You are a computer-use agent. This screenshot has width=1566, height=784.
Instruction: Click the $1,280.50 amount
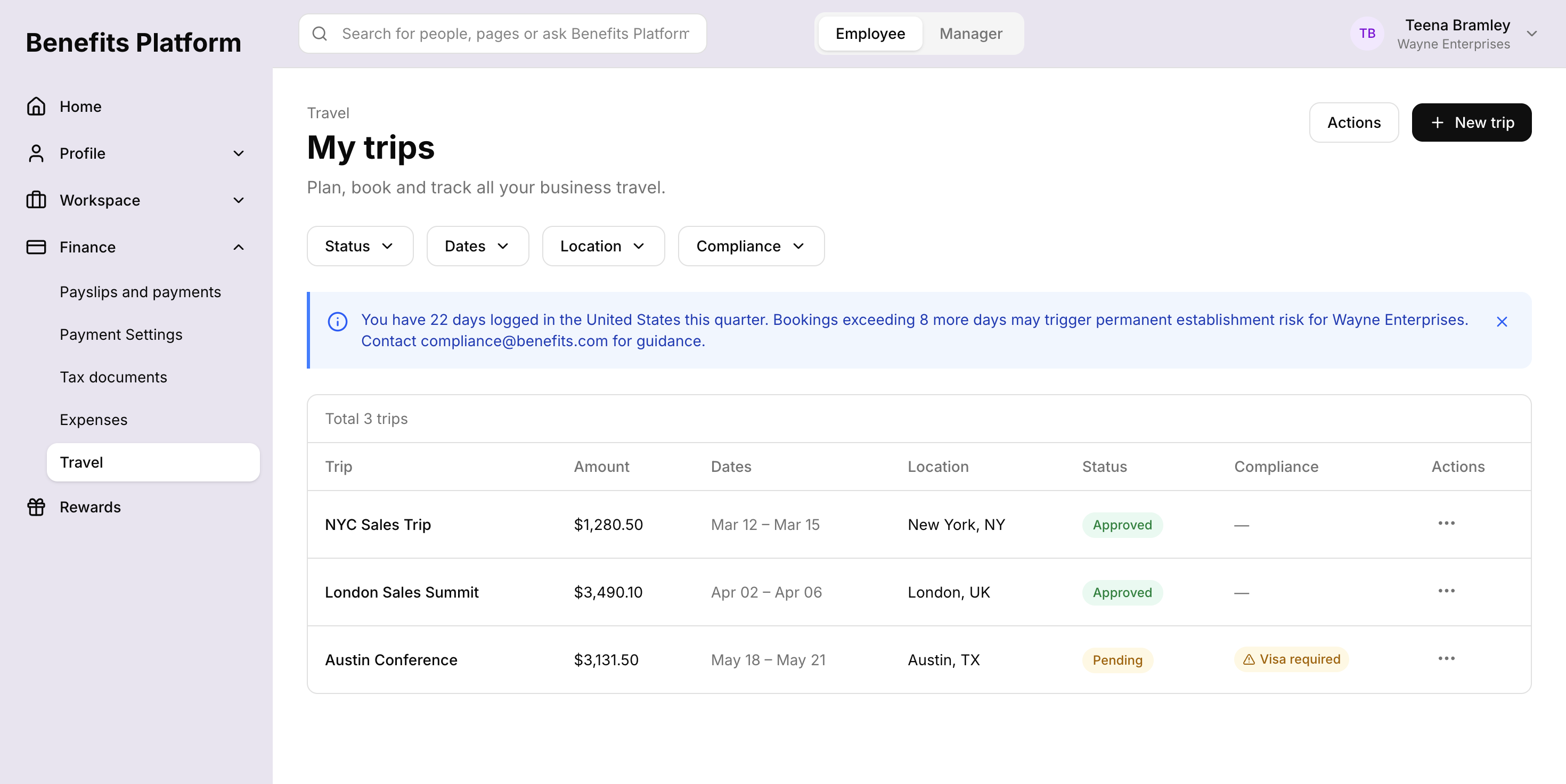pyautogui.click(x=608, y=525)
